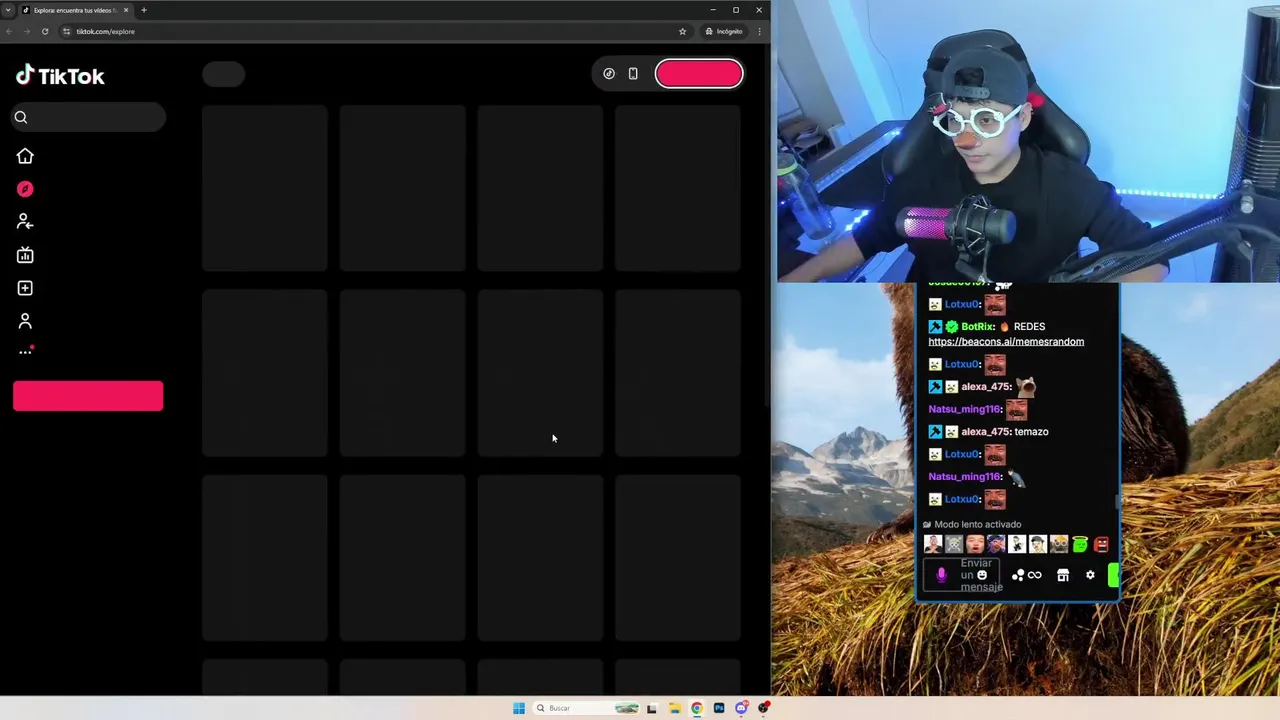Bookmark this page with the star
1280x720 pixels.
point(683,31)
